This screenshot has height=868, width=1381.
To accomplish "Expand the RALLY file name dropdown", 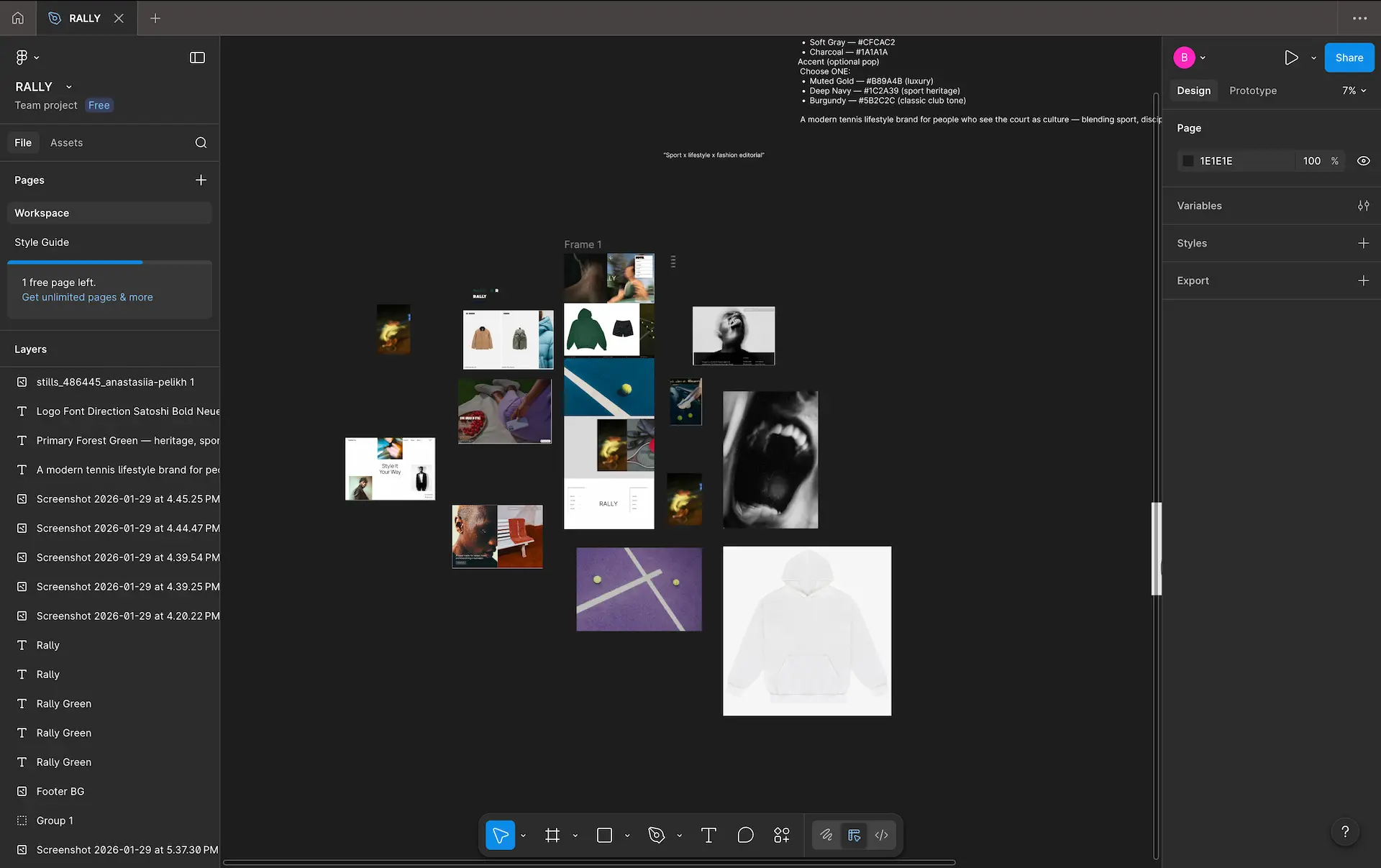I will pyautogui.click(x=69, y=87).
